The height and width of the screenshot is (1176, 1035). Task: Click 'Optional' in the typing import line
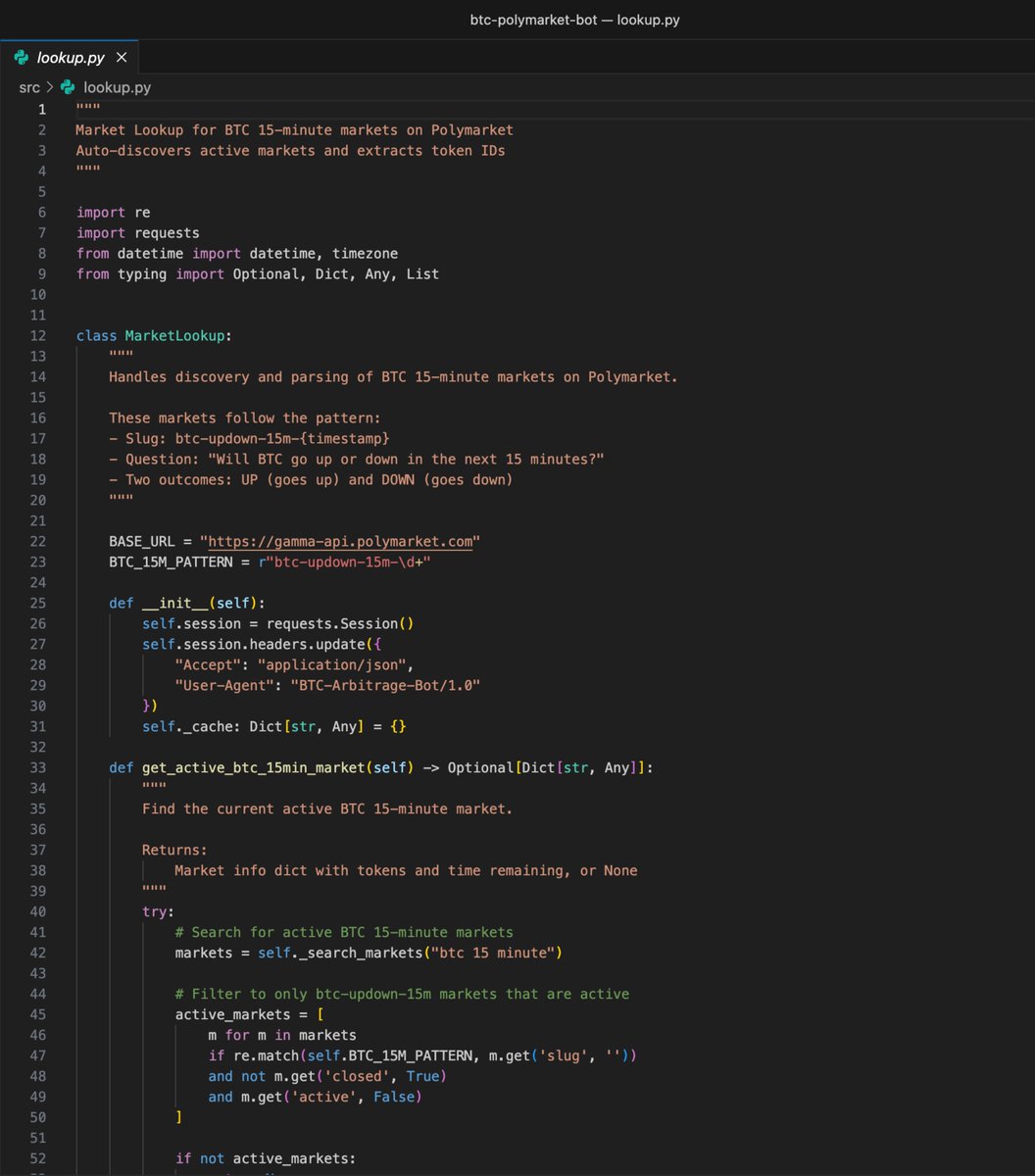pyautogui.click(x=266, y=273)
